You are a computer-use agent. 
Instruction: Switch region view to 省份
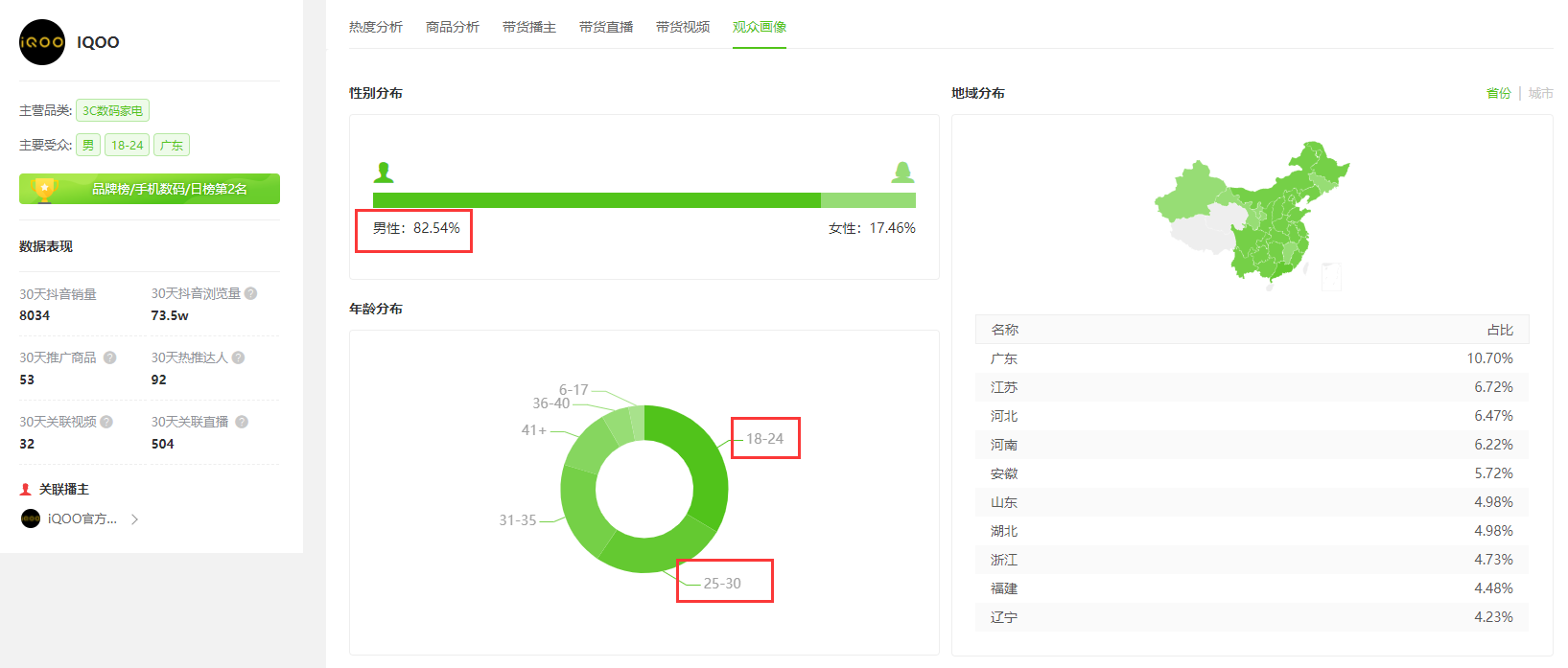coord(1499,93)
